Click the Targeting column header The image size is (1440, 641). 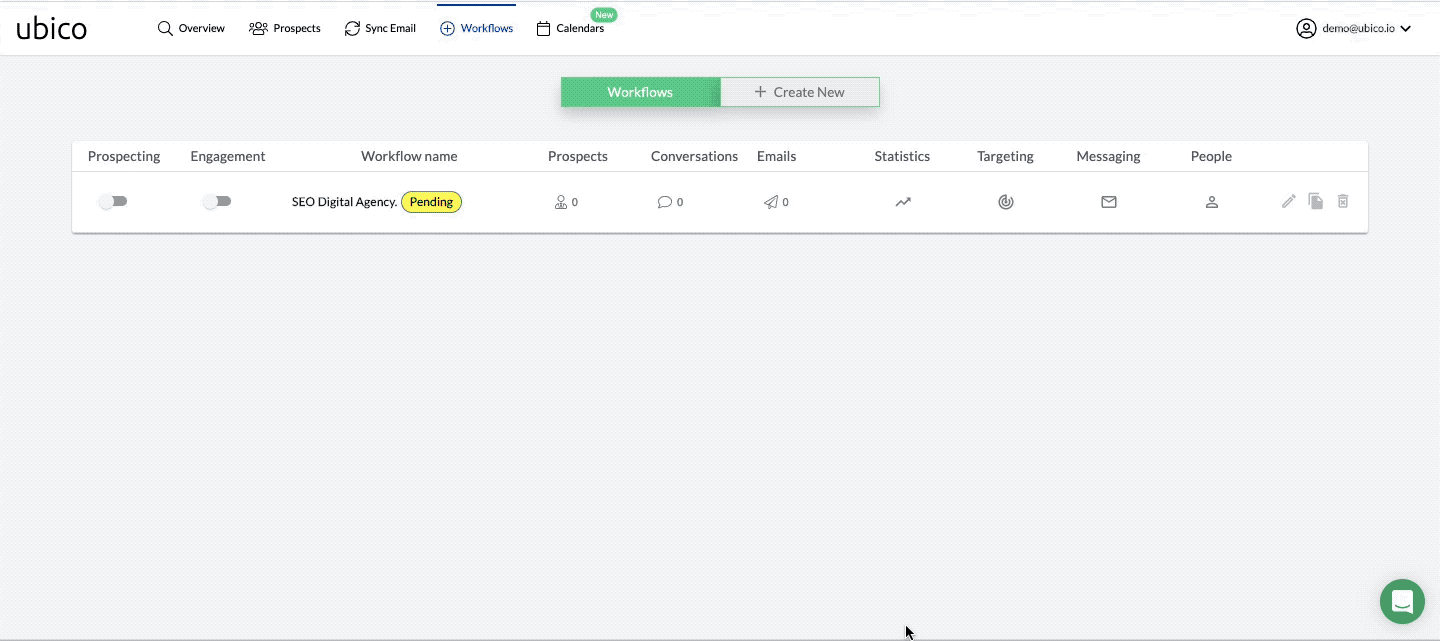tap(1005, 156)
